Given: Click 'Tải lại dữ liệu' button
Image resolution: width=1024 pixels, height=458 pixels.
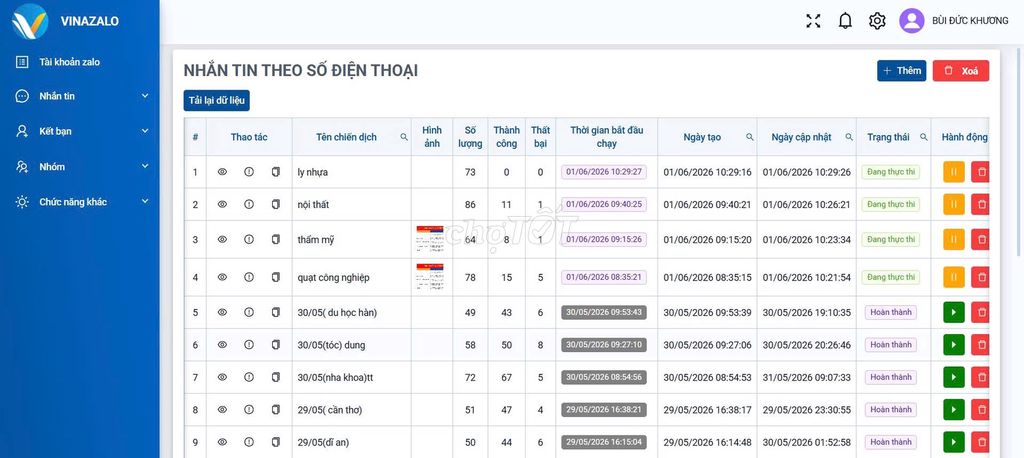Looking at the screenshot, I should pyautogui.click(x=216, y=101).
